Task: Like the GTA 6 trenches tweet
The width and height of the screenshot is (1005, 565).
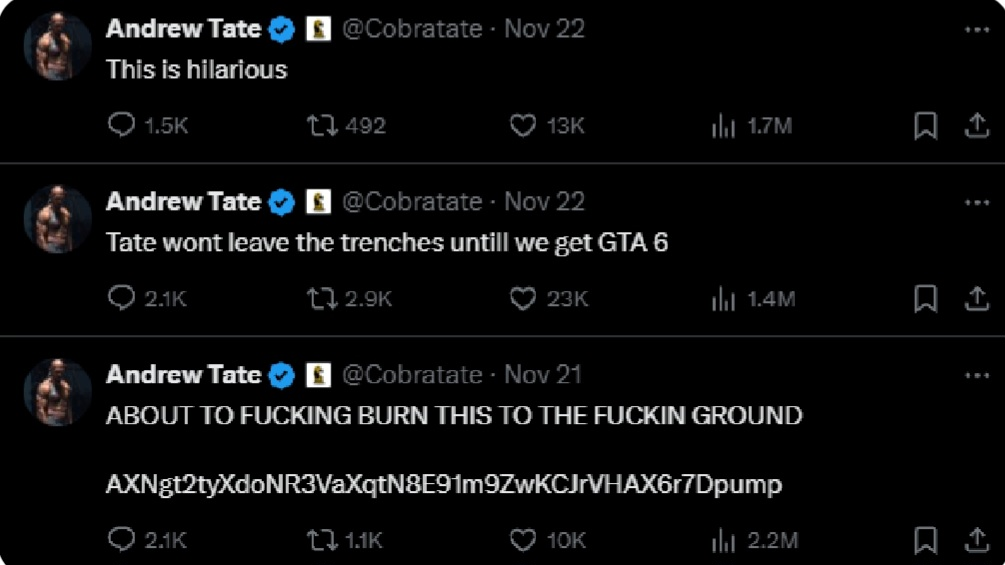Action: point(523,298)
